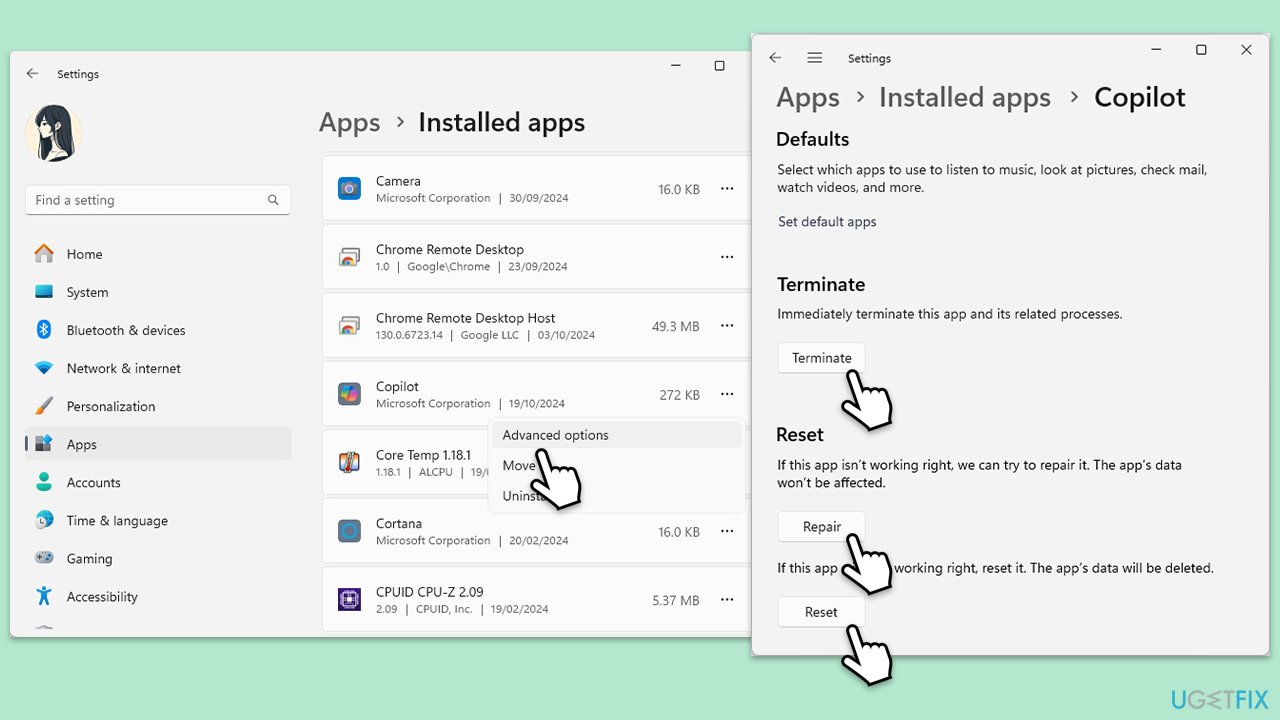Go back in the Copilot Settings window
The height and width of the screenshot is (720, 1280).
(775, 58)
